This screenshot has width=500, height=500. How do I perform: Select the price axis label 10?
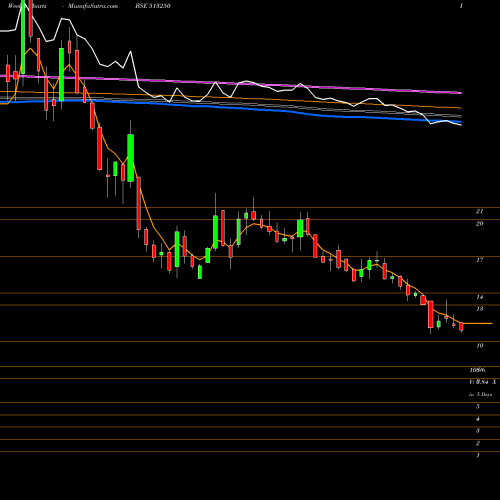point(479,345)
